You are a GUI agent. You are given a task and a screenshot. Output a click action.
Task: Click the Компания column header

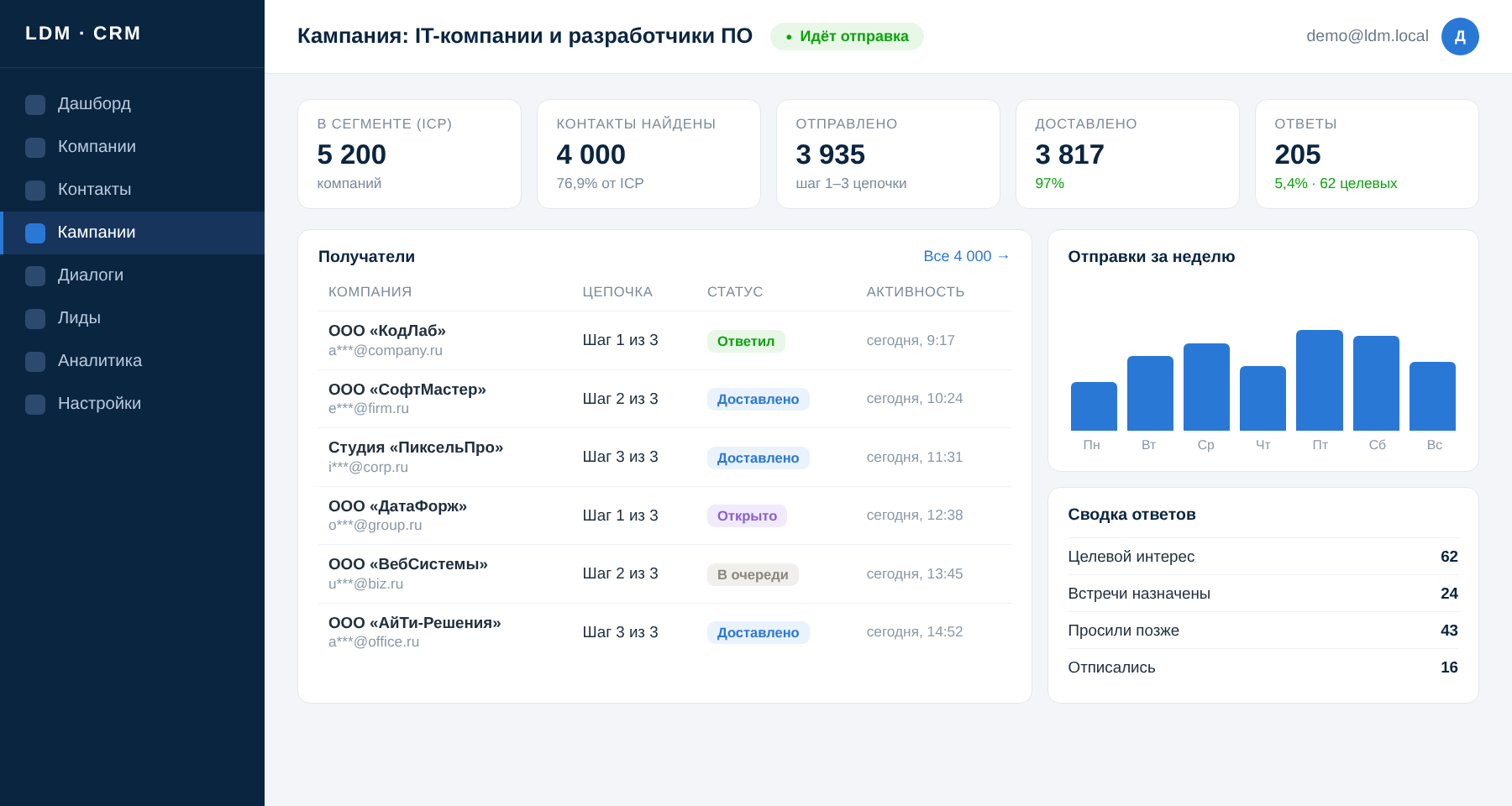tap(370, 292)
